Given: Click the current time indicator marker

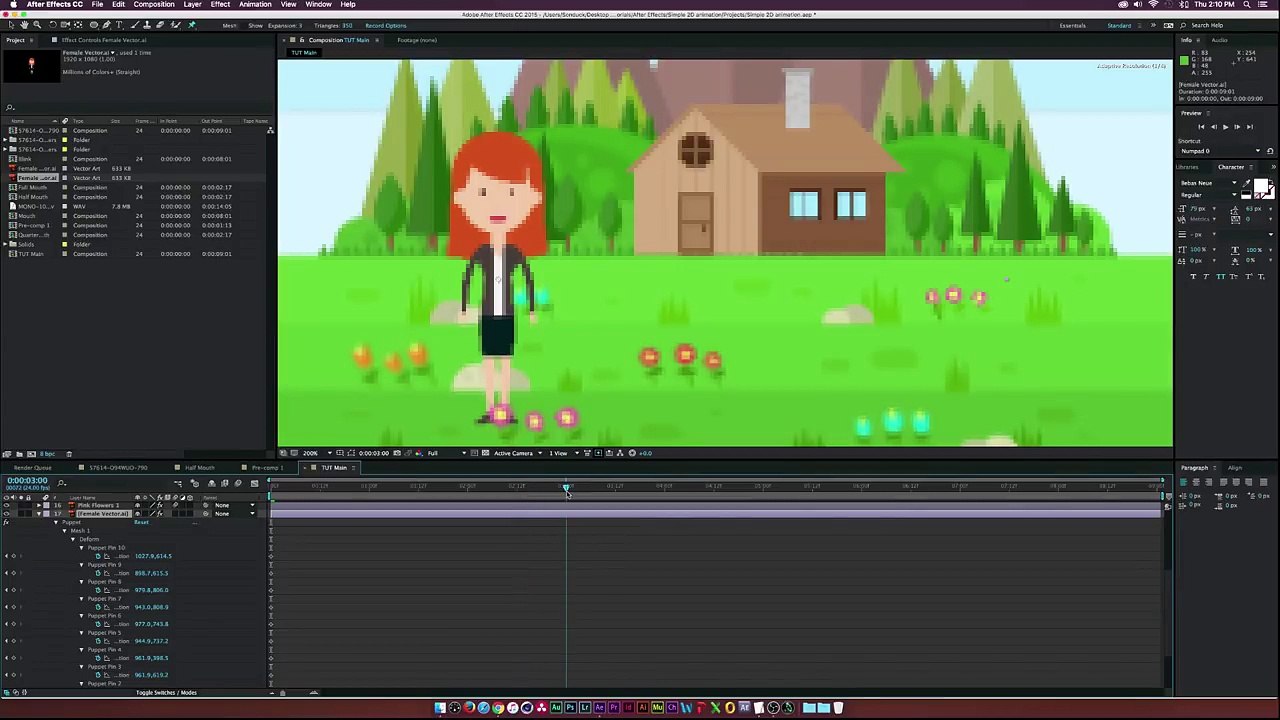Looking at the screenshot, I should [566, 488].
